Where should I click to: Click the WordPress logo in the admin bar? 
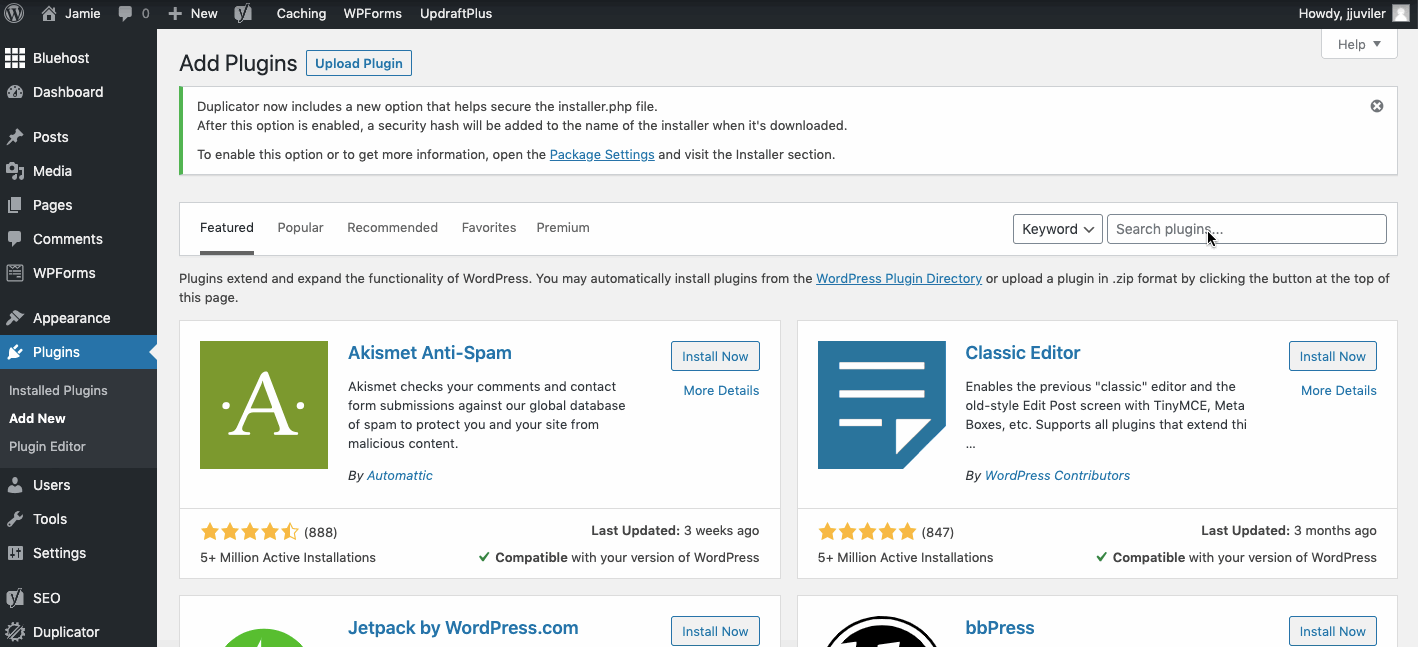[13, 13]
